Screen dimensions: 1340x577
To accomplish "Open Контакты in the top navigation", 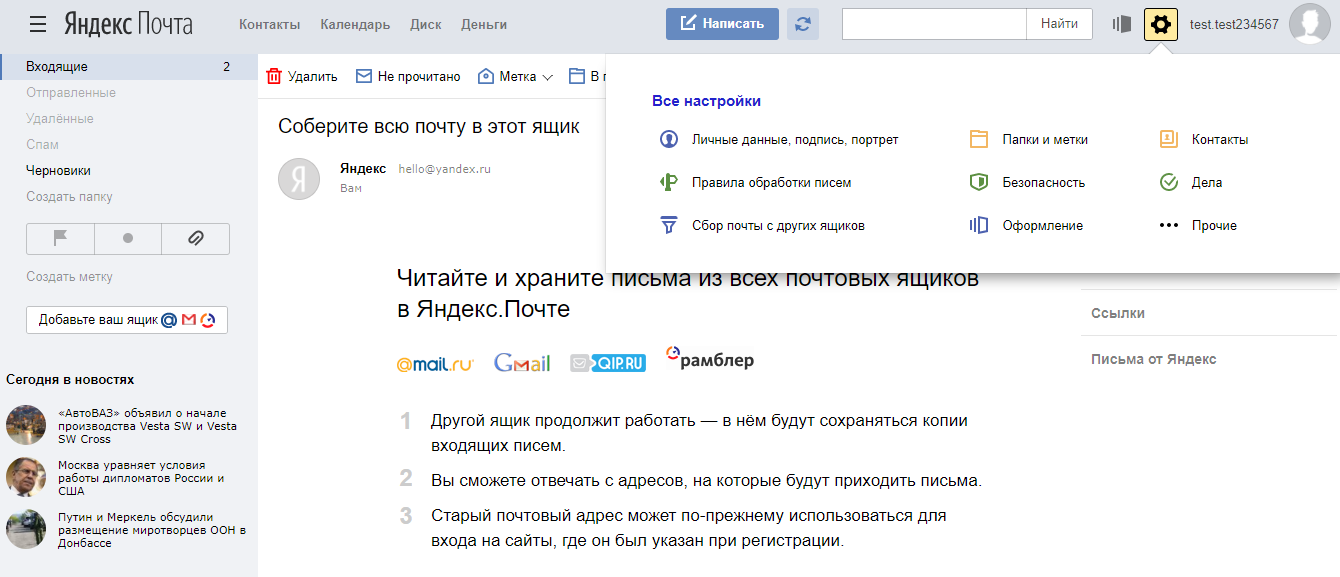I will [x=269, y=24].
